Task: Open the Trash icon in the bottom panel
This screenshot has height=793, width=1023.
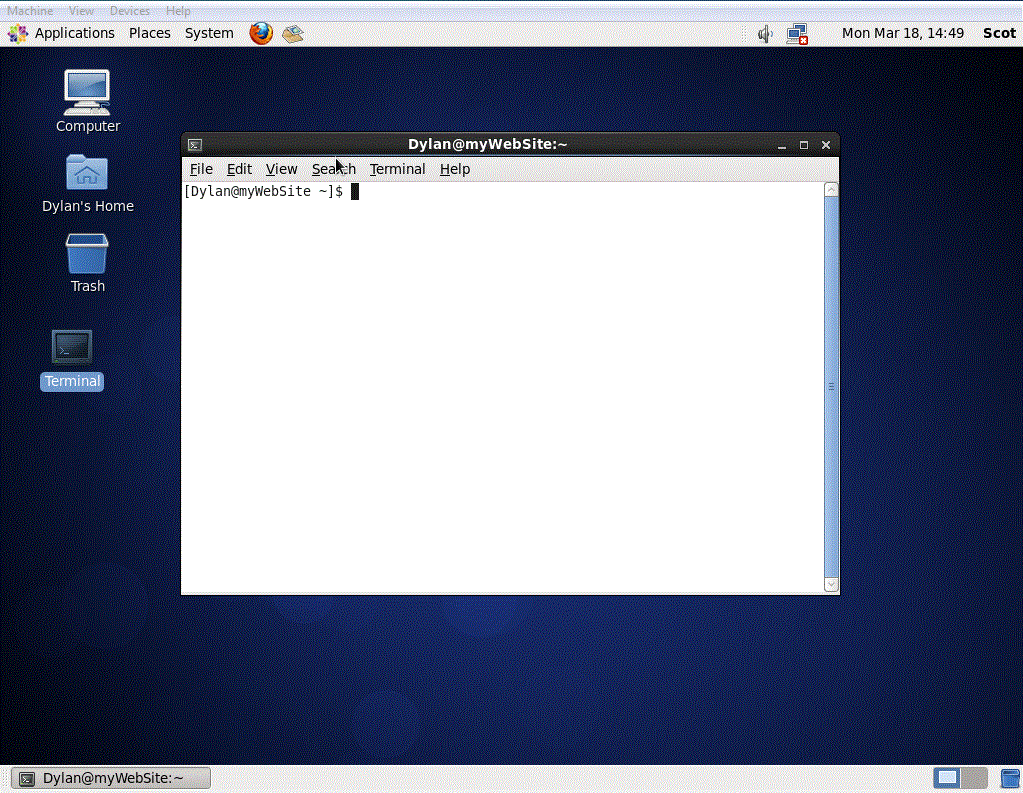Action: point(1010,777)
